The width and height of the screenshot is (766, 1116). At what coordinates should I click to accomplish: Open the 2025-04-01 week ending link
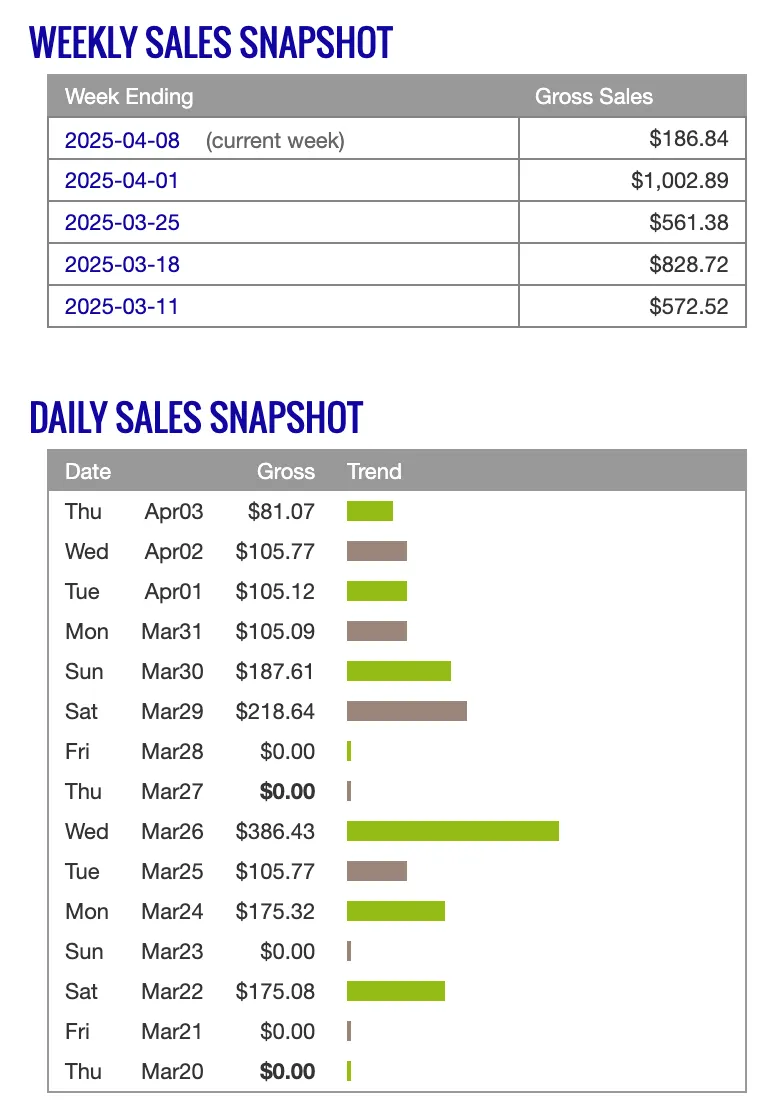[122, 180]
